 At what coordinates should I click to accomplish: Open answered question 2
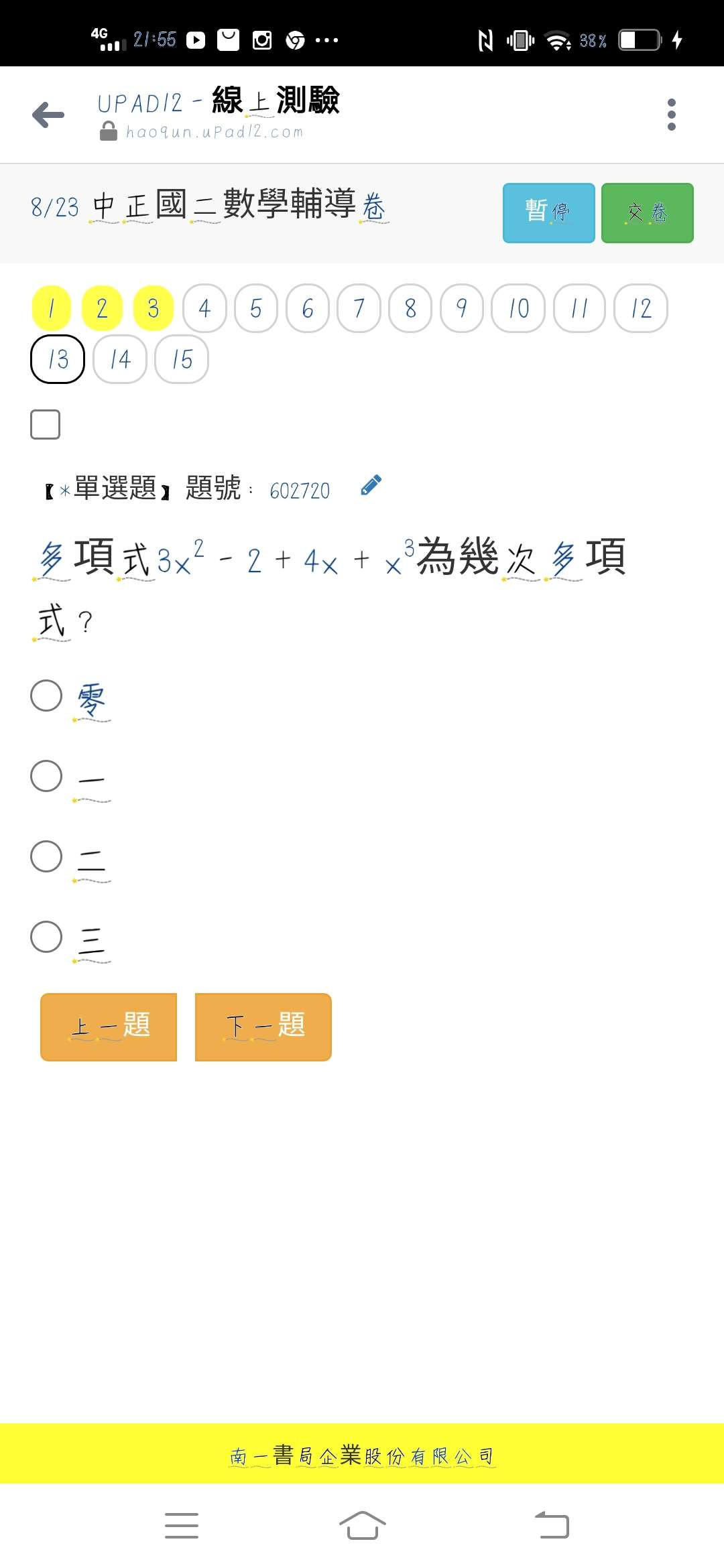[102, 308]
